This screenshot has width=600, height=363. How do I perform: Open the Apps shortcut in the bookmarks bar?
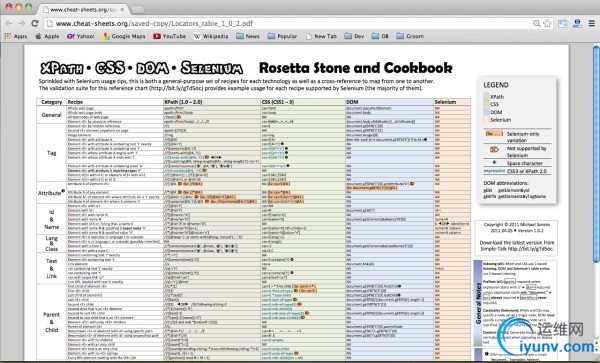(16, 36)
